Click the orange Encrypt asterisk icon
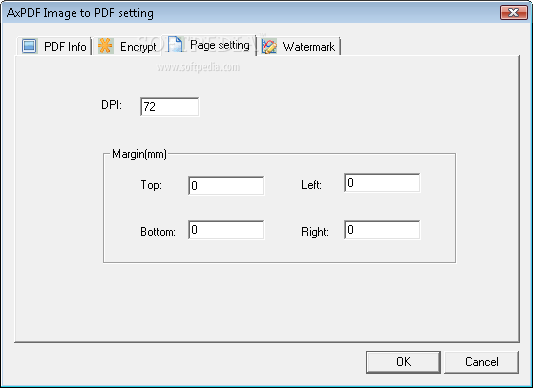The height and width of the screenshot is (388, 533). click(105, 46)
